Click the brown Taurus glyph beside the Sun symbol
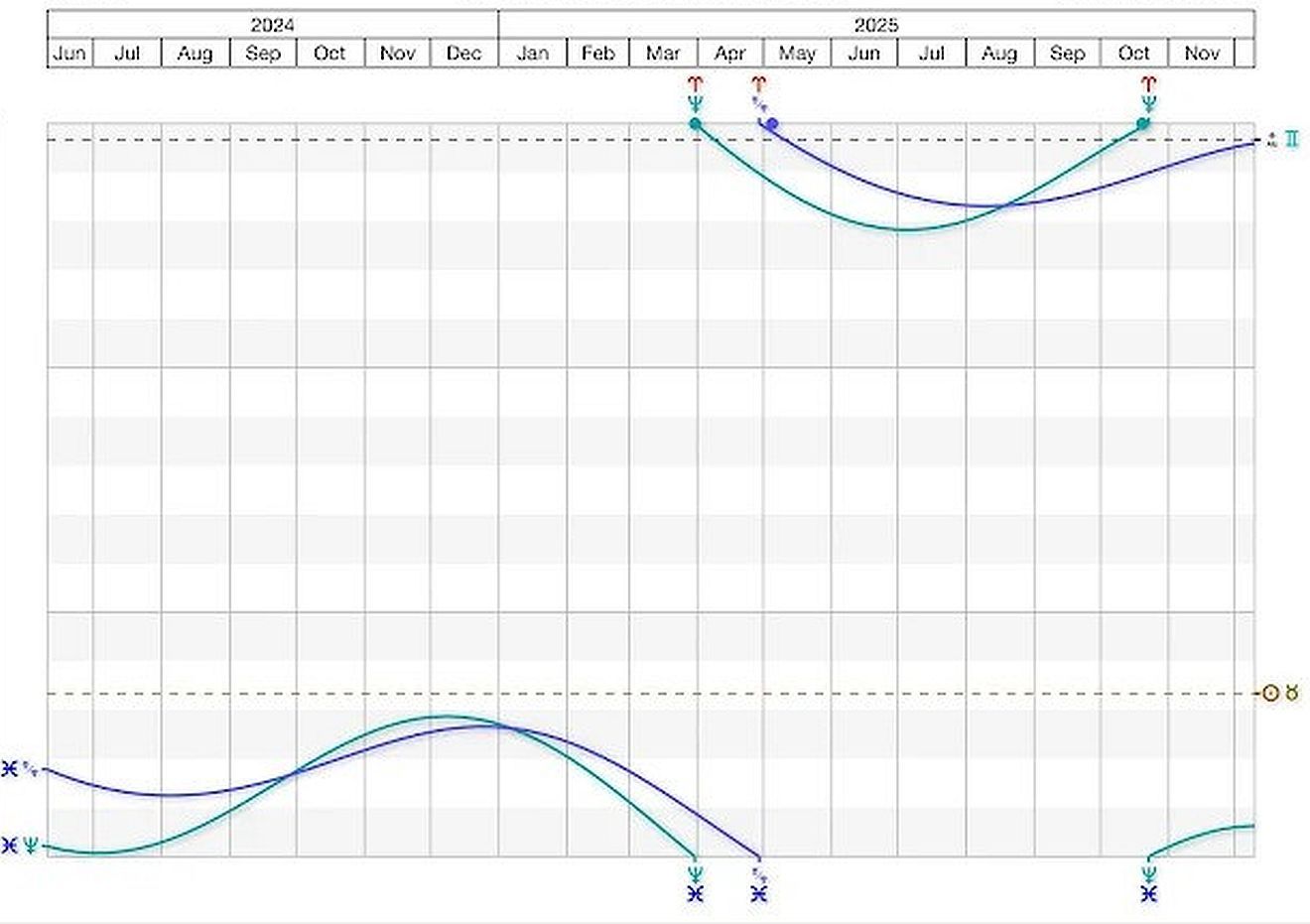This screenshot has height=924, width=1310. (1291, 692)
